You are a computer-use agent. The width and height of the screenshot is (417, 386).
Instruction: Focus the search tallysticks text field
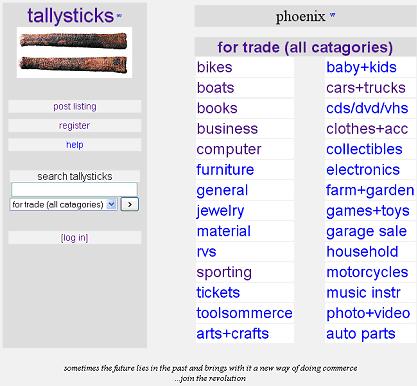click(74, 190)
